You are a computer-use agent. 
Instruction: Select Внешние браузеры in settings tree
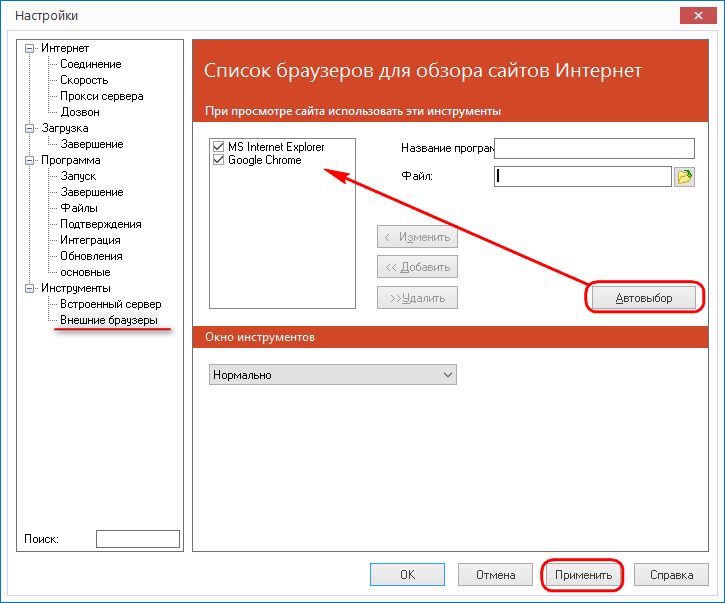click(109, 320)
